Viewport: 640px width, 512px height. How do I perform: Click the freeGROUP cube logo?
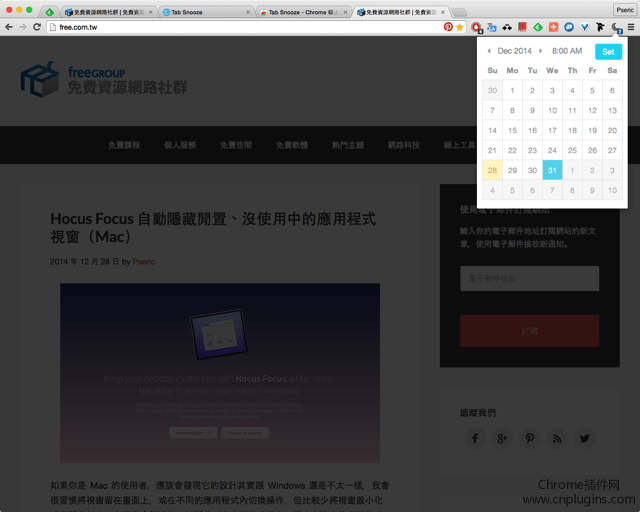pos(40,79)
